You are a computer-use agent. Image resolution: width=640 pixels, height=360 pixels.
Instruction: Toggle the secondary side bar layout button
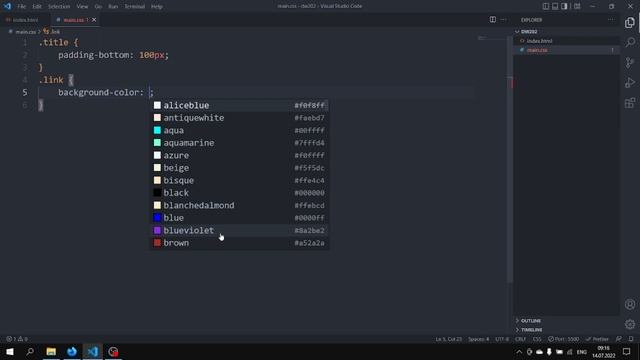(564, 6)
